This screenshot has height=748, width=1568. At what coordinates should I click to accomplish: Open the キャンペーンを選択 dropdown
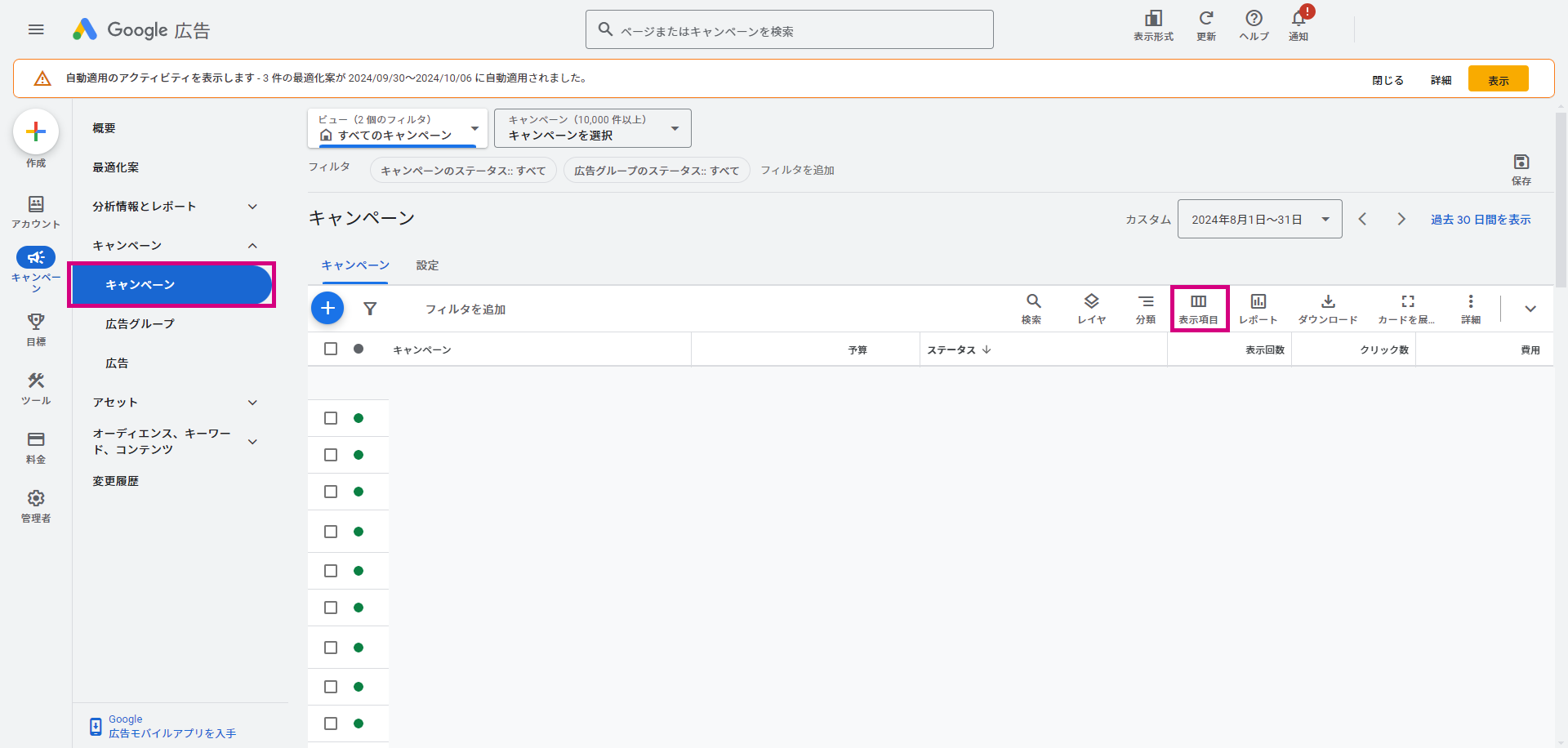[593, 128]
